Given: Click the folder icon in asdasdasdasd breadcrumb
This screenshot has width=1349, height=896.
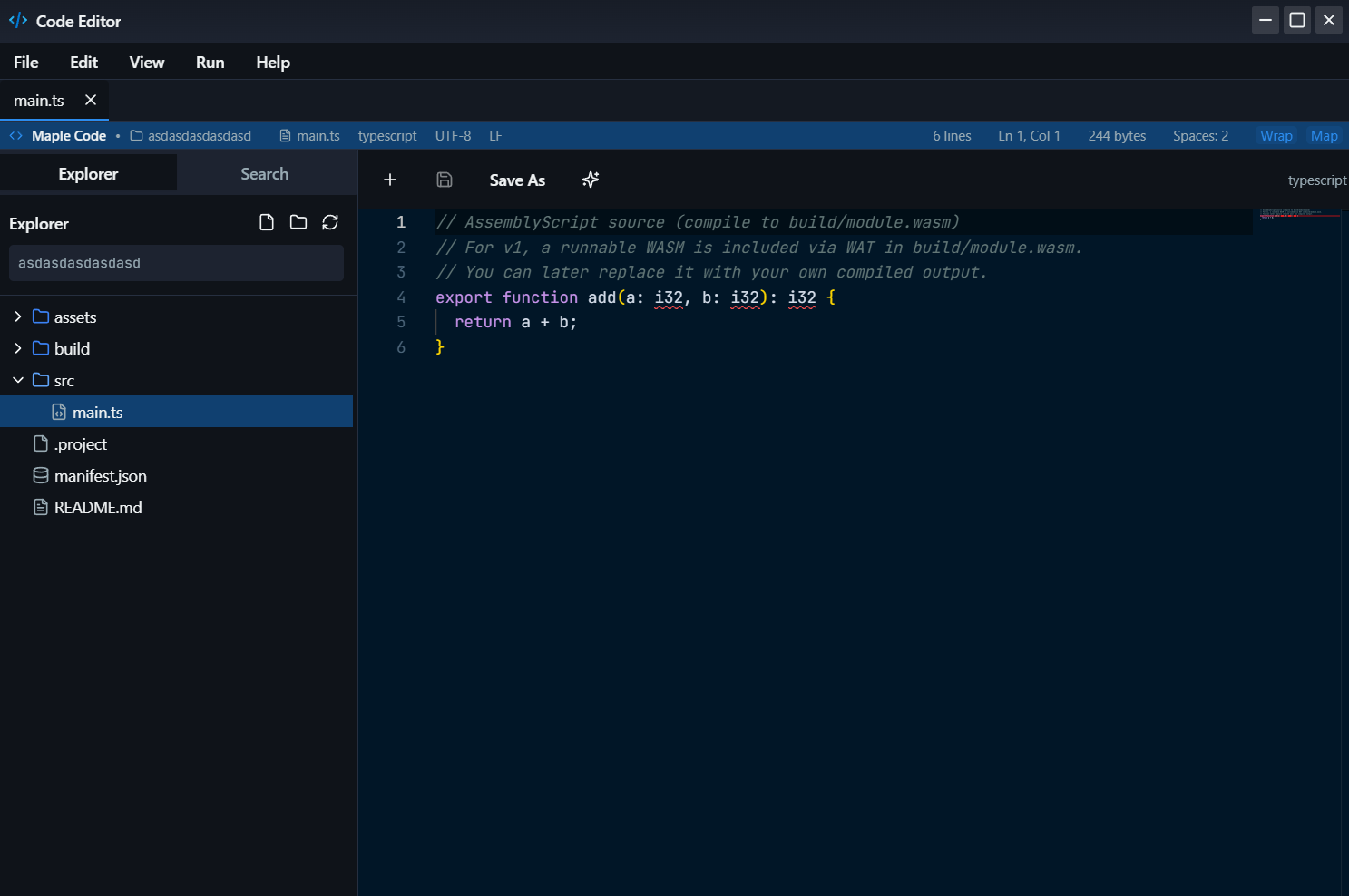Looking at the screenshot, I should tap(137, 135).
